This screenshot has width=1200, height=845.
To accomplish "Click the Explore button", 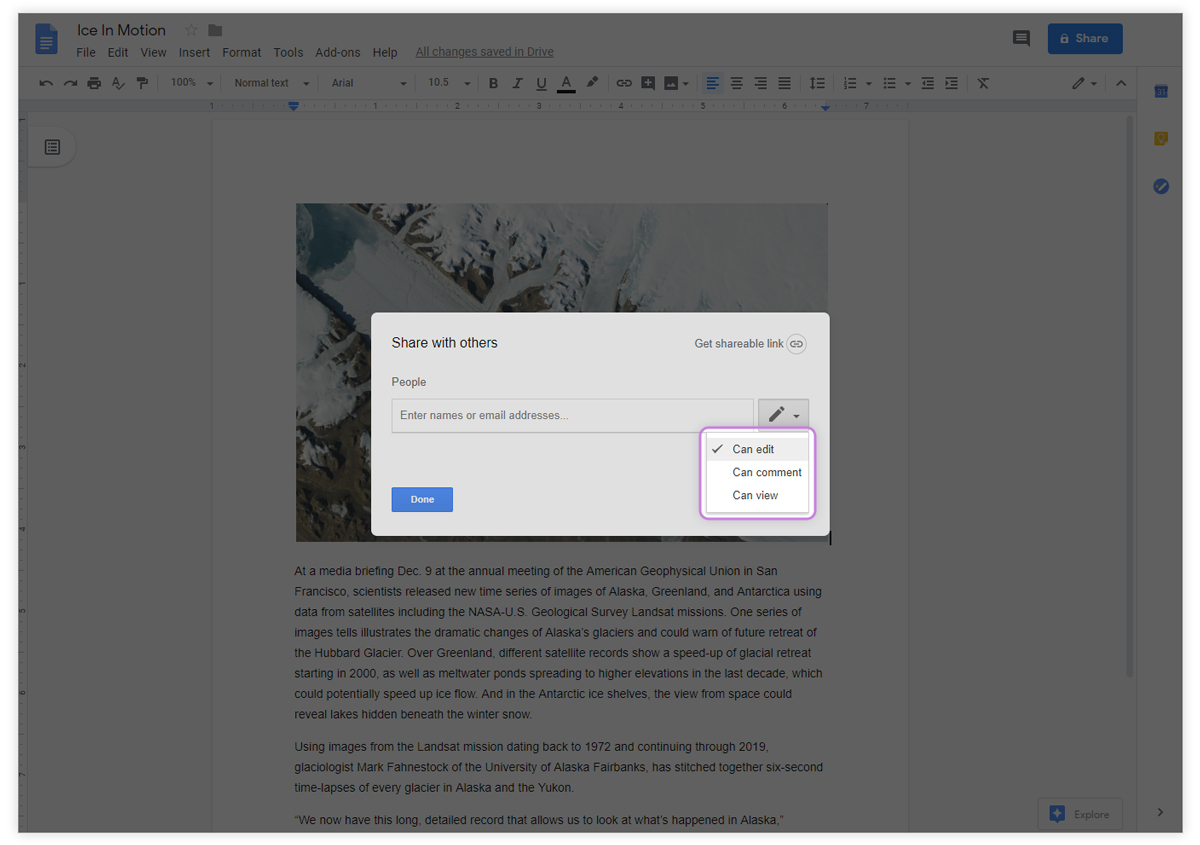I will (1080, 814).
